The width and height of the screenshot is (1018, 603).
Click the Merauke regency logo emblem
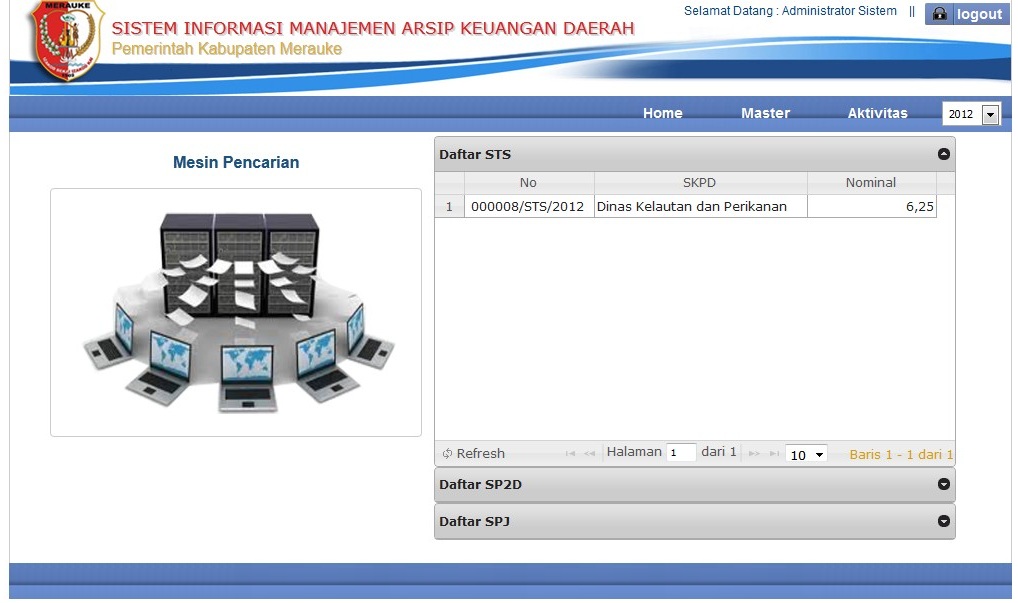65,40
